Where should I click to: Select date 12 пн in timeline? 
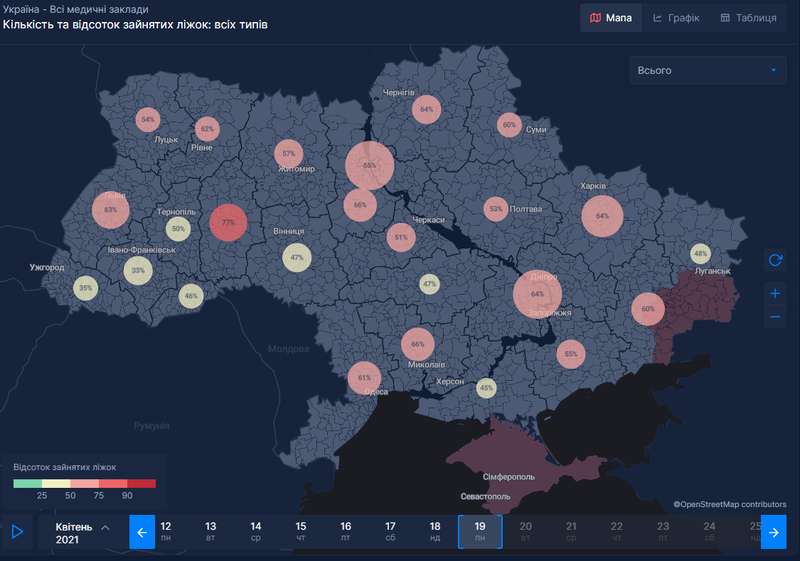tap(166, 532)
